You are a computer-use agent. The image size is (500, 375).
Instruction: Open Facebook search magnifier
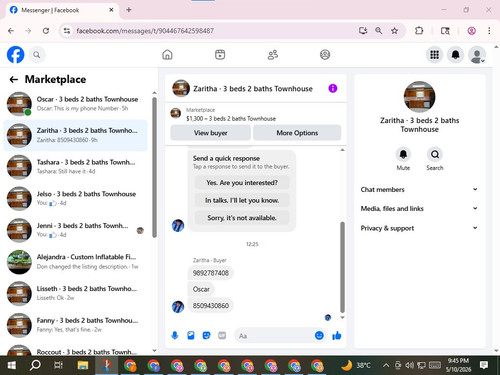[37, 55]
